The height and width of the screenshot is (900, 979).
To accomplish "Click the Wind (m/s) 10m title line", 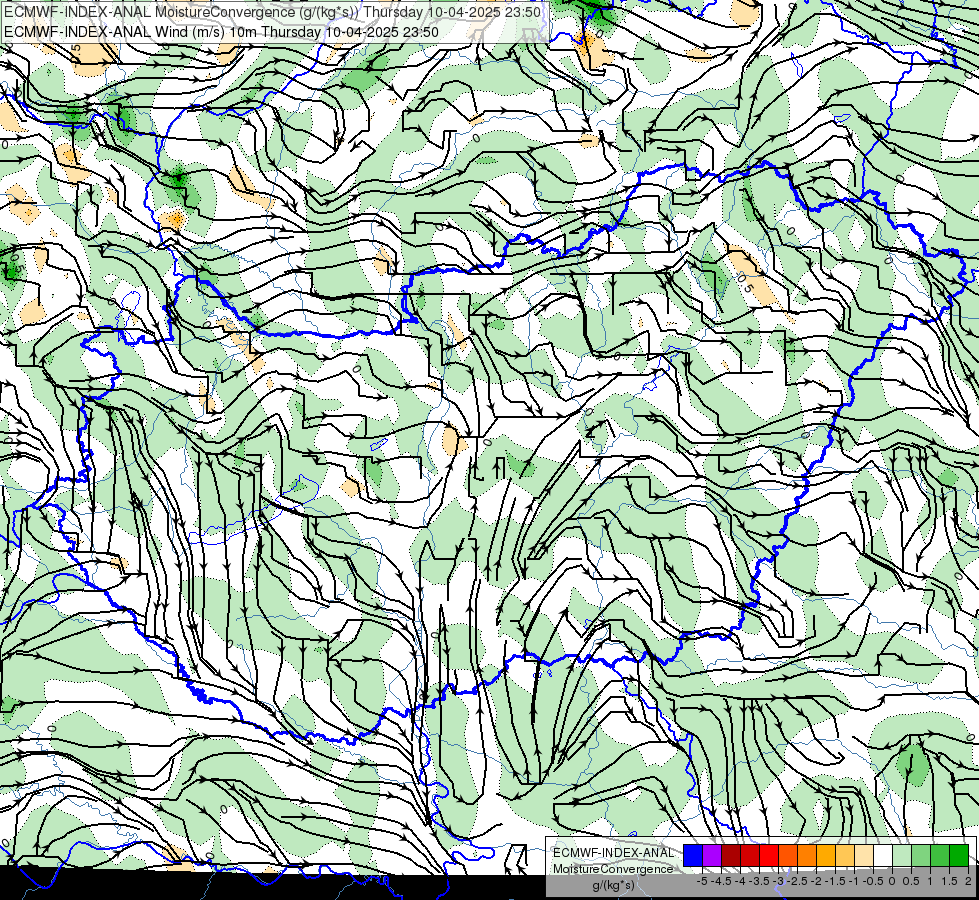I will click(x=221, y=32).
